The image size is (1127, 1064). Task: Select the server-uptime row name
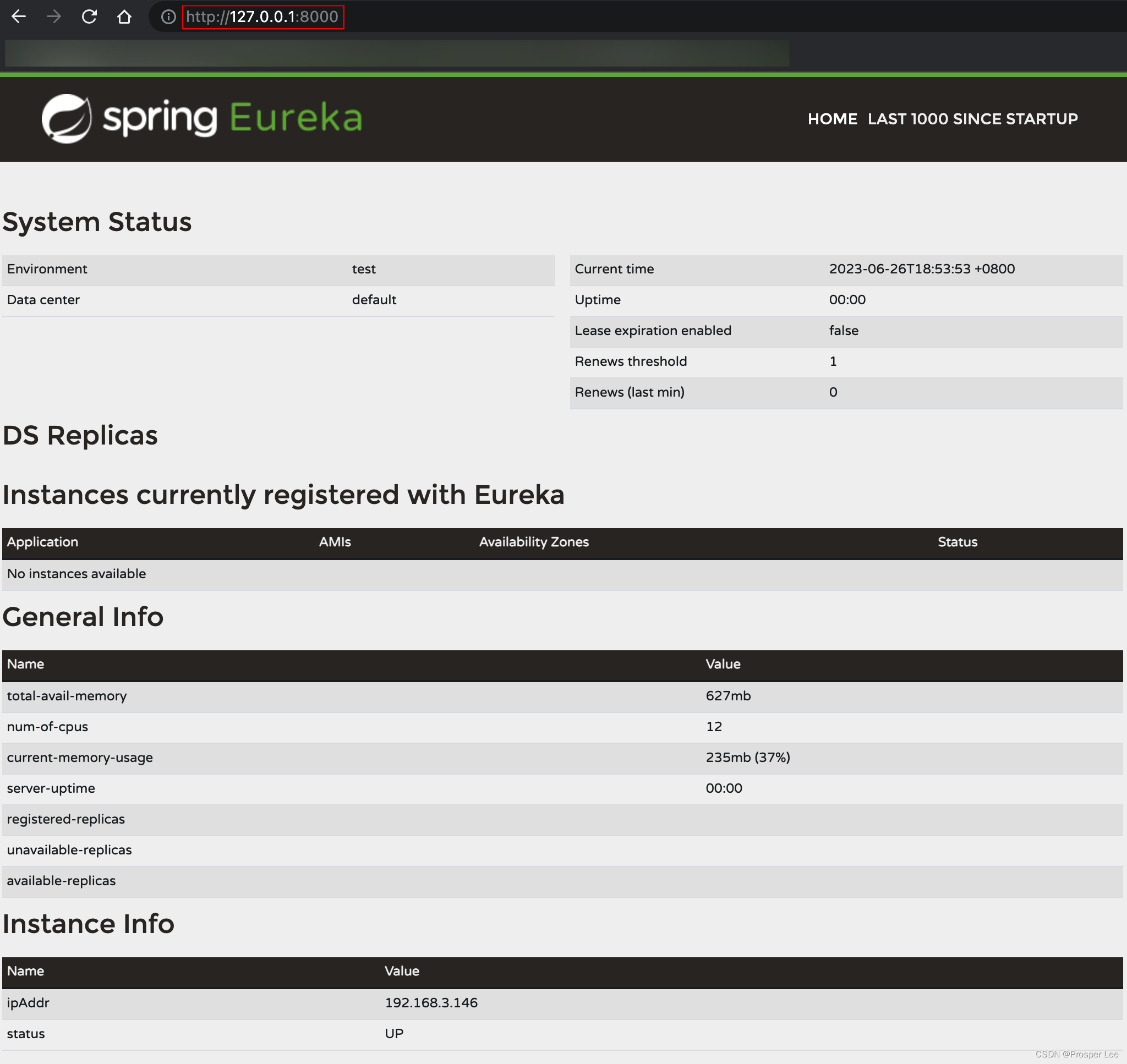pos(51,788)
